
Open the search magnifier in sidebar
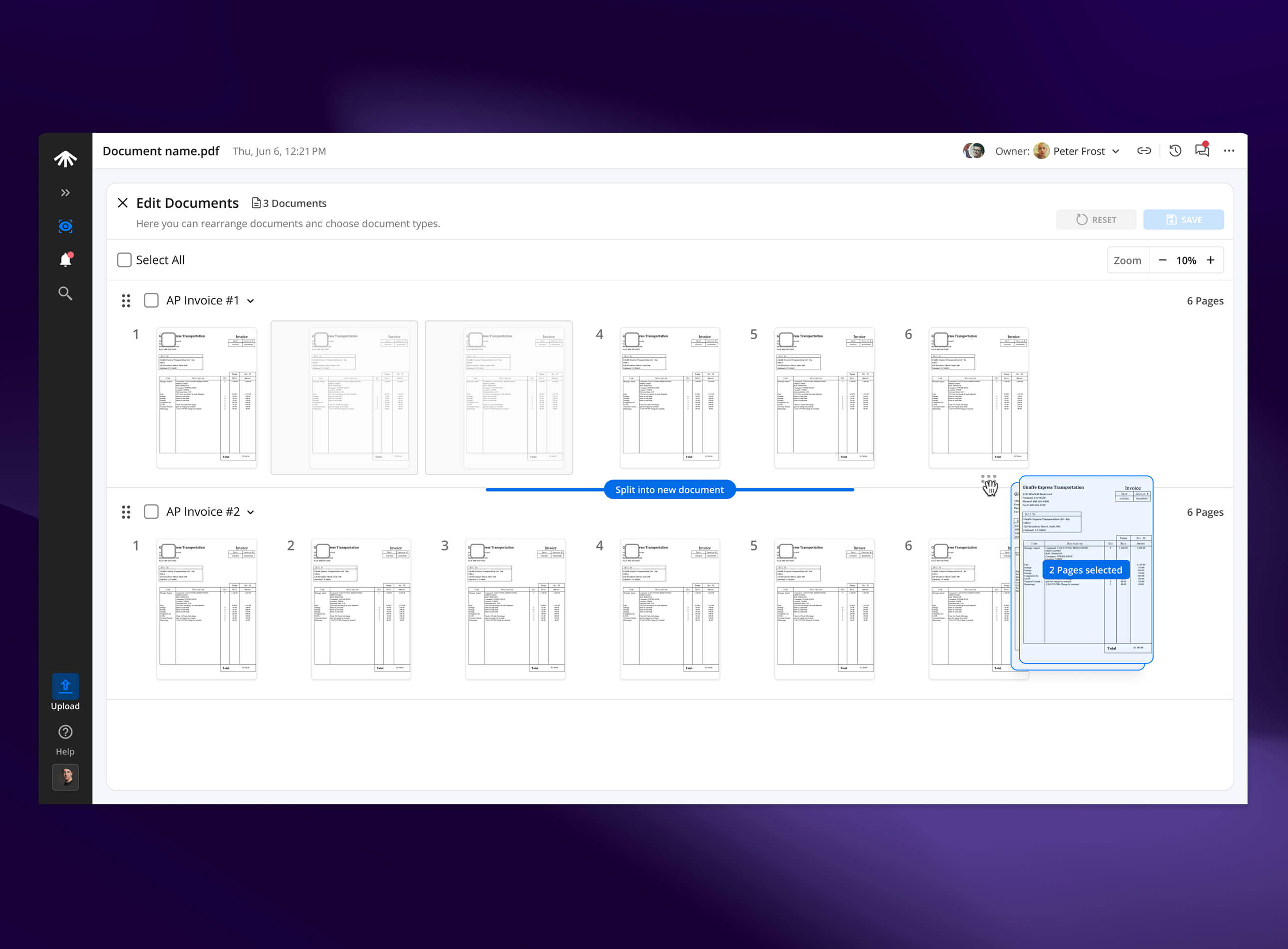coord(65,294)
